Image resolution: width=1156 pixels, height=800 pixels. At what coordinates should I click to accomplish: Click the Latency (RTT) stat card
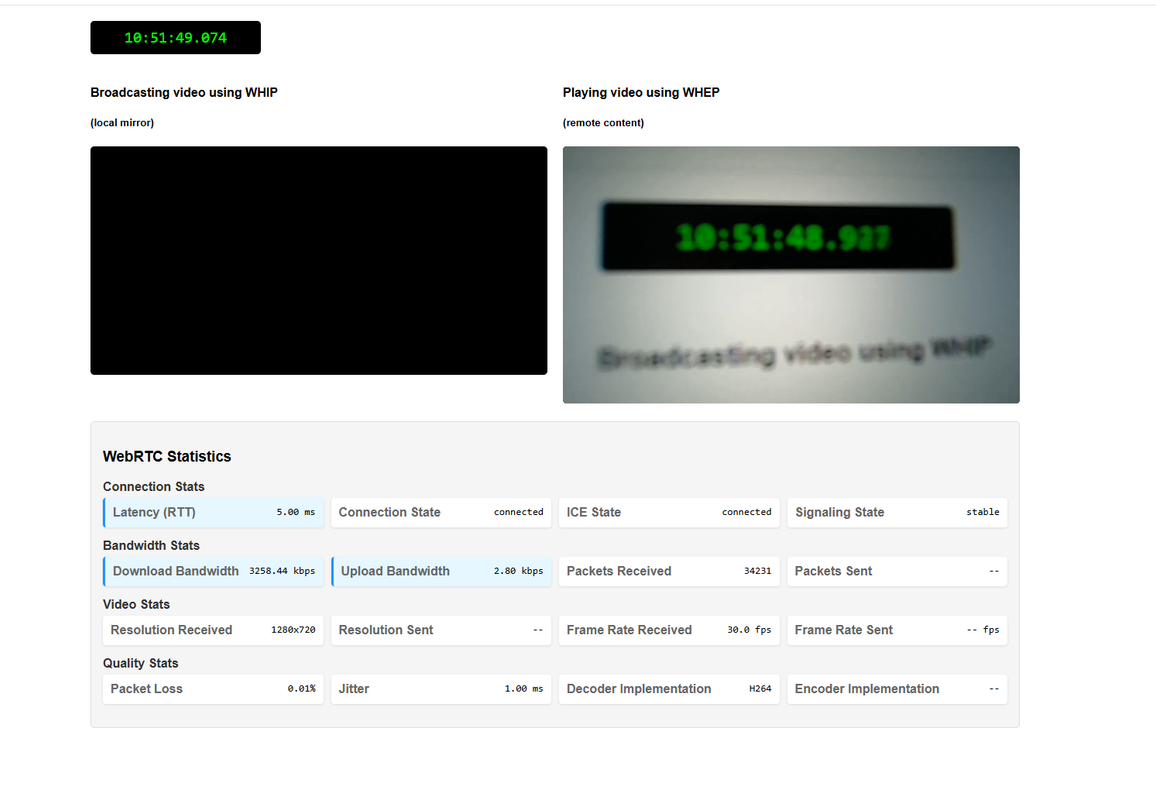click(x=213, y=512)
